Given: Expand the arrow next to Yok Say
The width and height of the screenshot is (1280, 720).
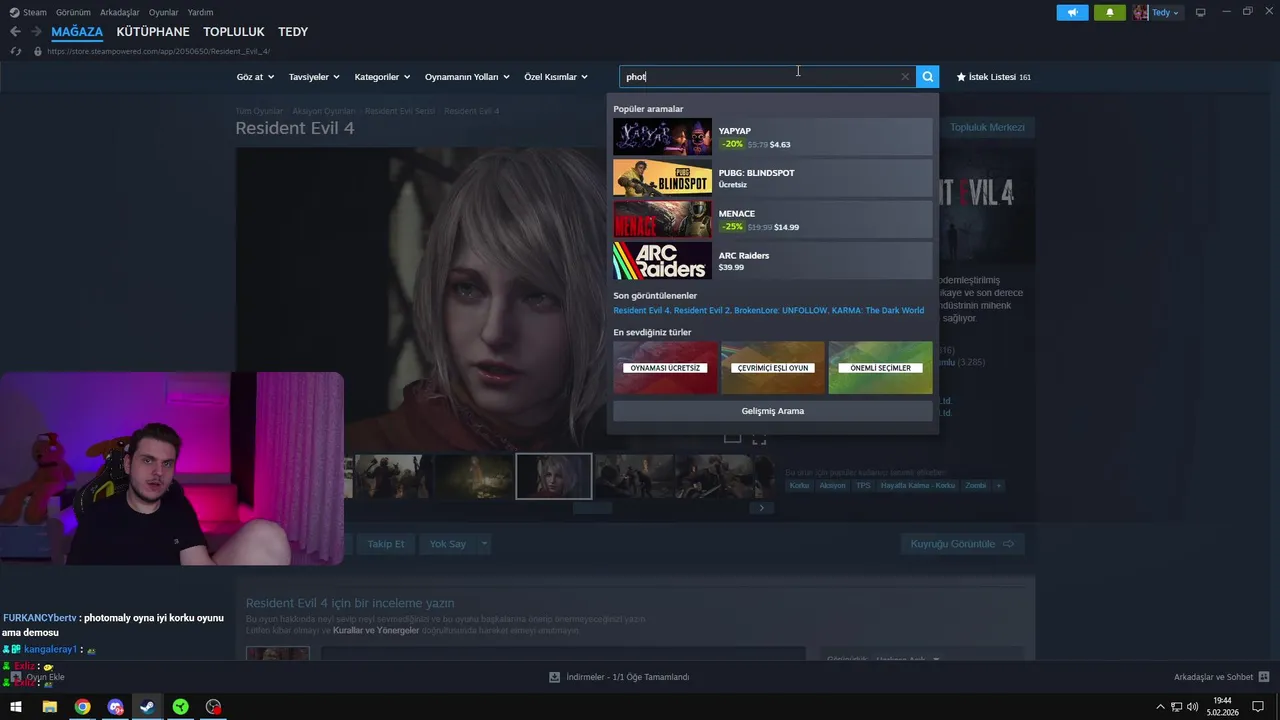Looking at the screenshot, I should [x=484, y=544].
